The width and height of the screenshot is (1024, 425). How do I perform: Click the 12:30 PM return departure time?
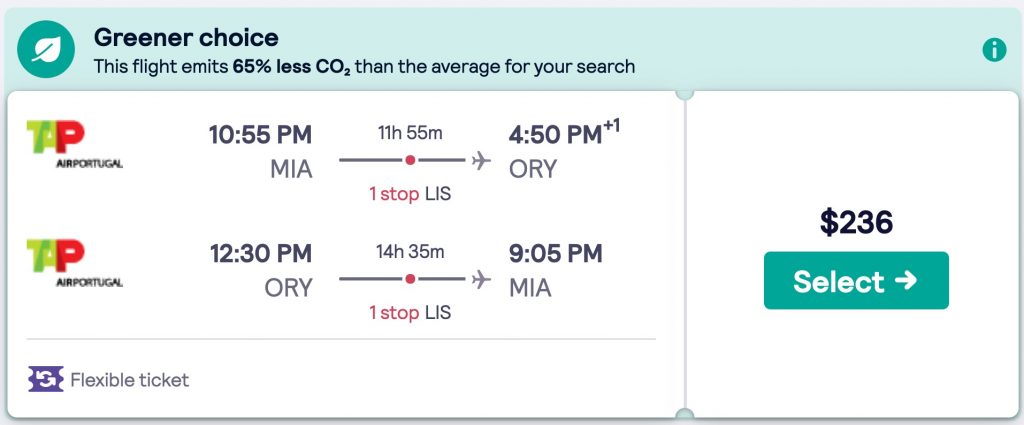pyautogui.click(x=260, y=254)
